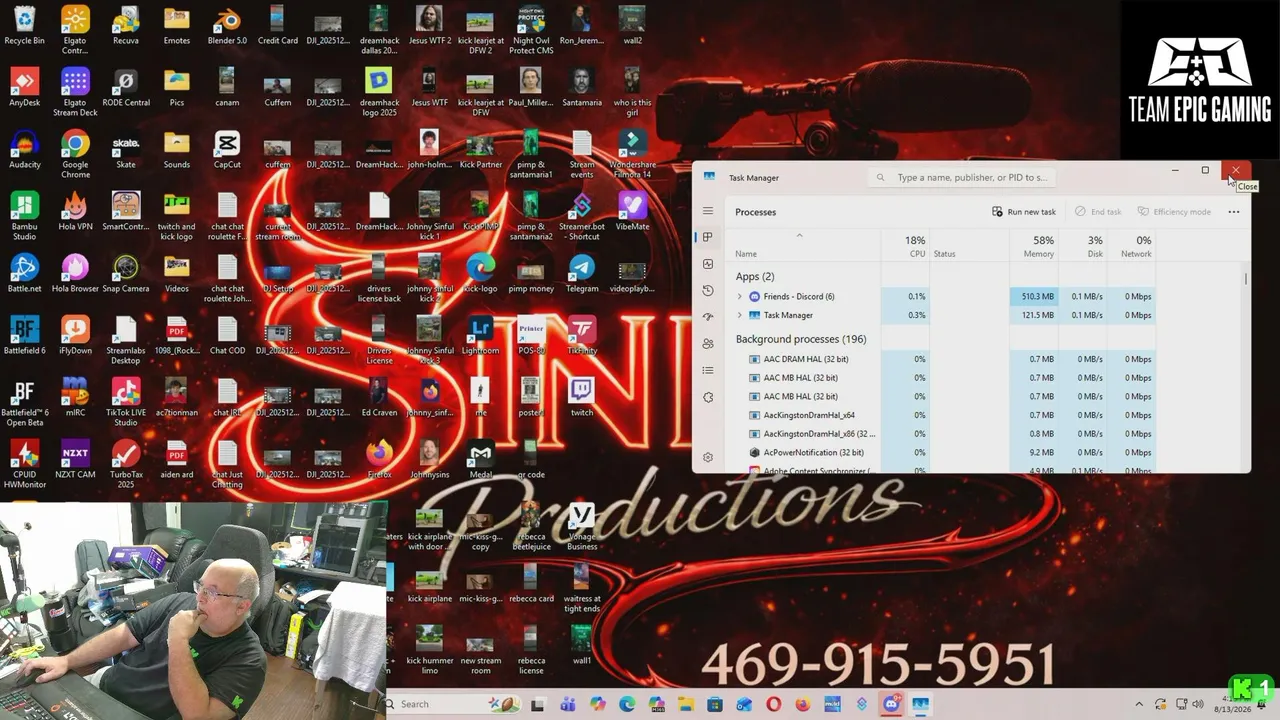
Task: Show hidden system tray icons
Action: (x=1139, y=704)
